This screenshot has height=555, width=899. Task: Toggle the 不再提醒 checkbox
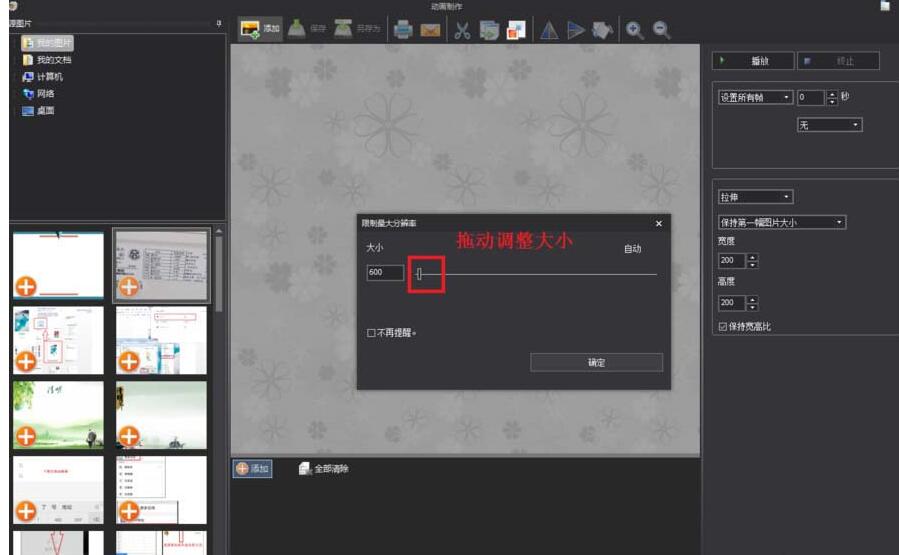click(371, 333)
